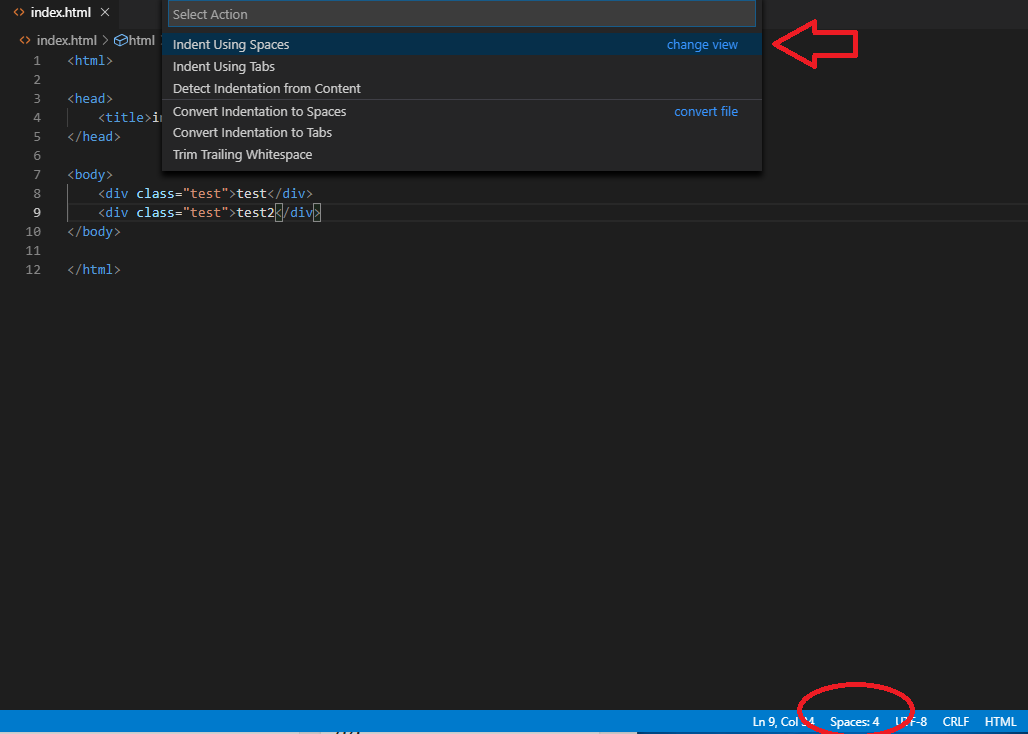1028x734 pixels.
Task: Place cursor in title tag on line 4
Action: (125, 117)
